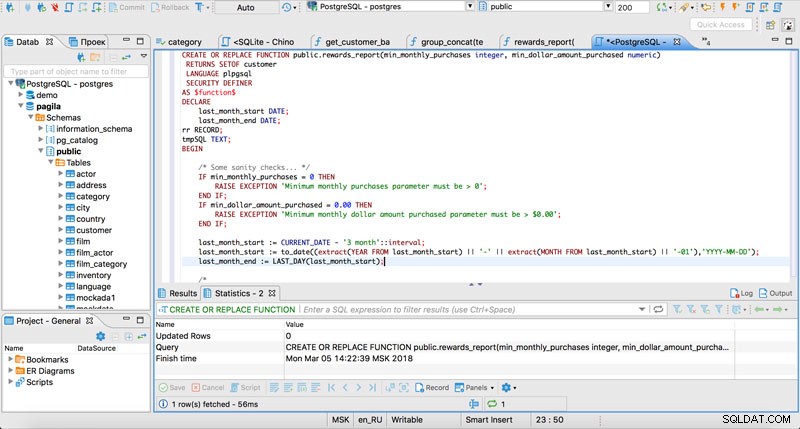Viewport: 800px width, 429px height.
Task: Open the Log view
Action: click(741, 293)
